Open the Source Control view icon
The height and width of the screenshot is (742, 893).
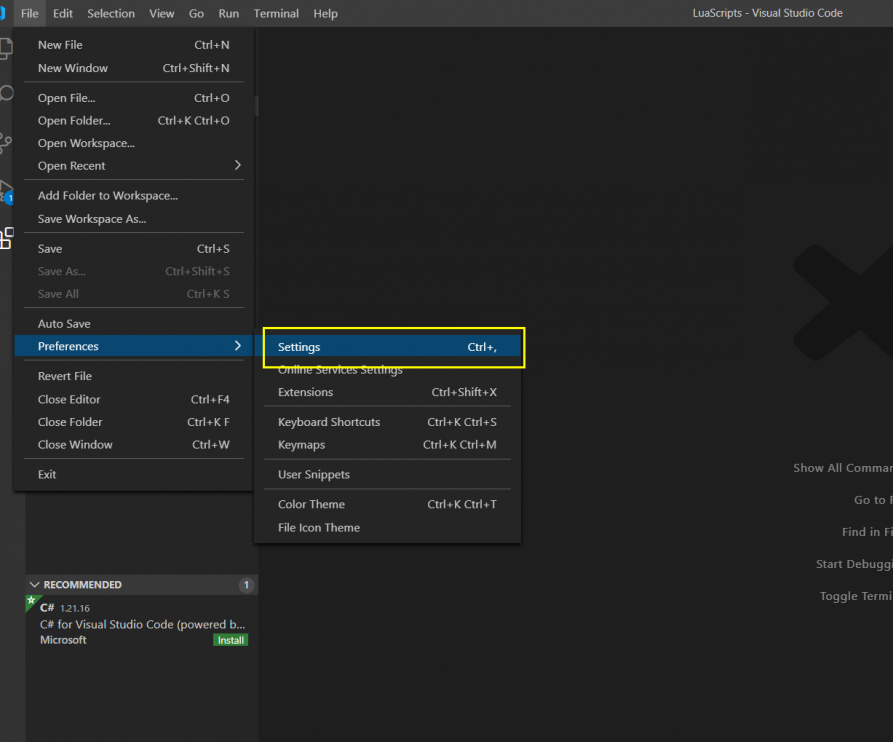(6, 142)
